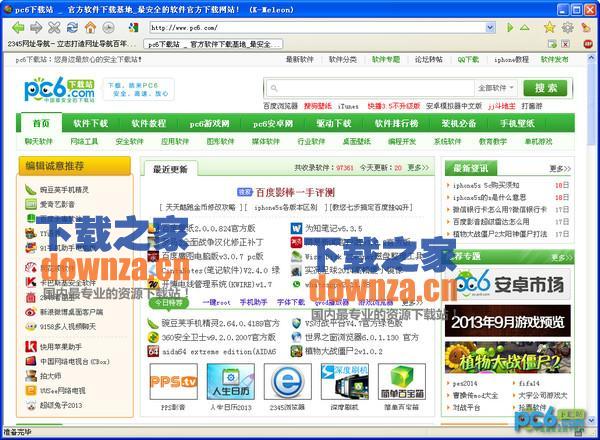
Task: Expand the address bar URL dropdown
Action: pyautogui.click(x=490, y=28)
